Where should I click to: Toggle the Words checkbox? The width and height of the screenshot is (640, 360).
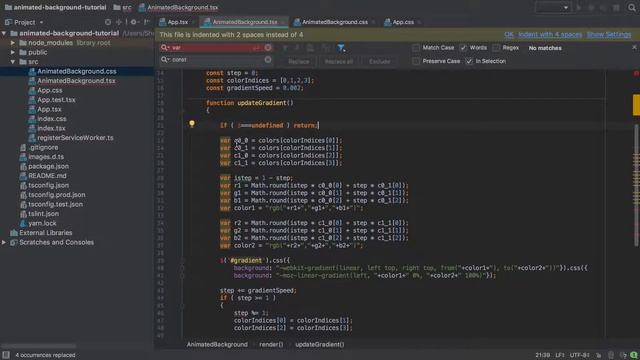[x=463, y=48]
